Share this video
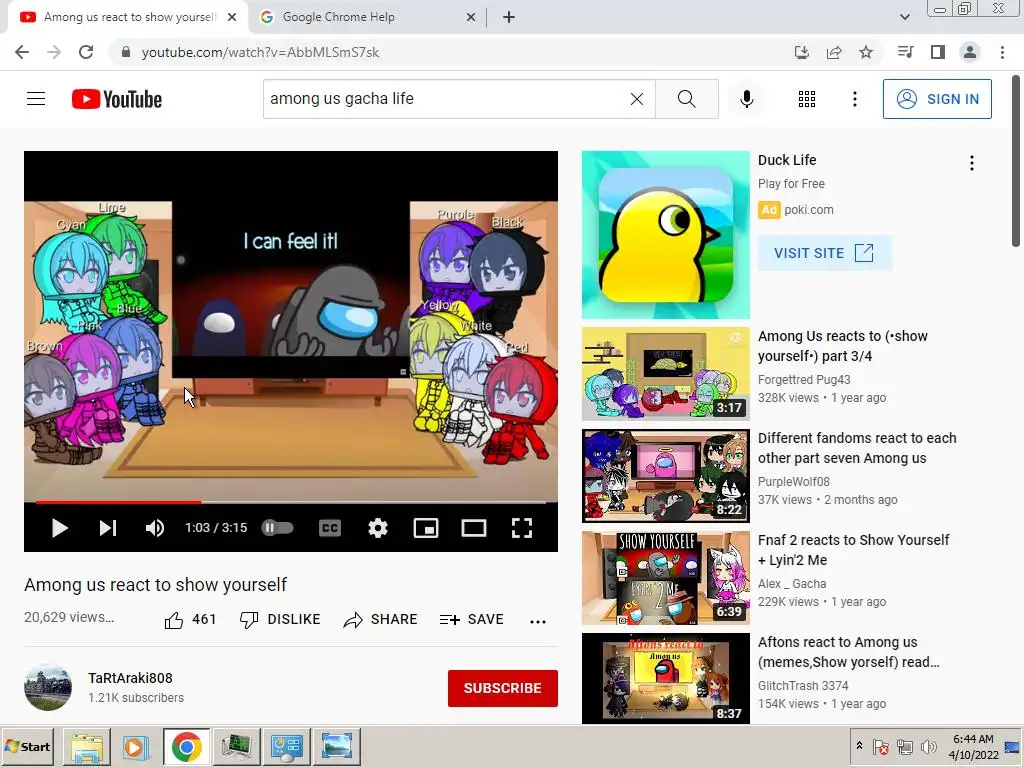 coord(380,619)
